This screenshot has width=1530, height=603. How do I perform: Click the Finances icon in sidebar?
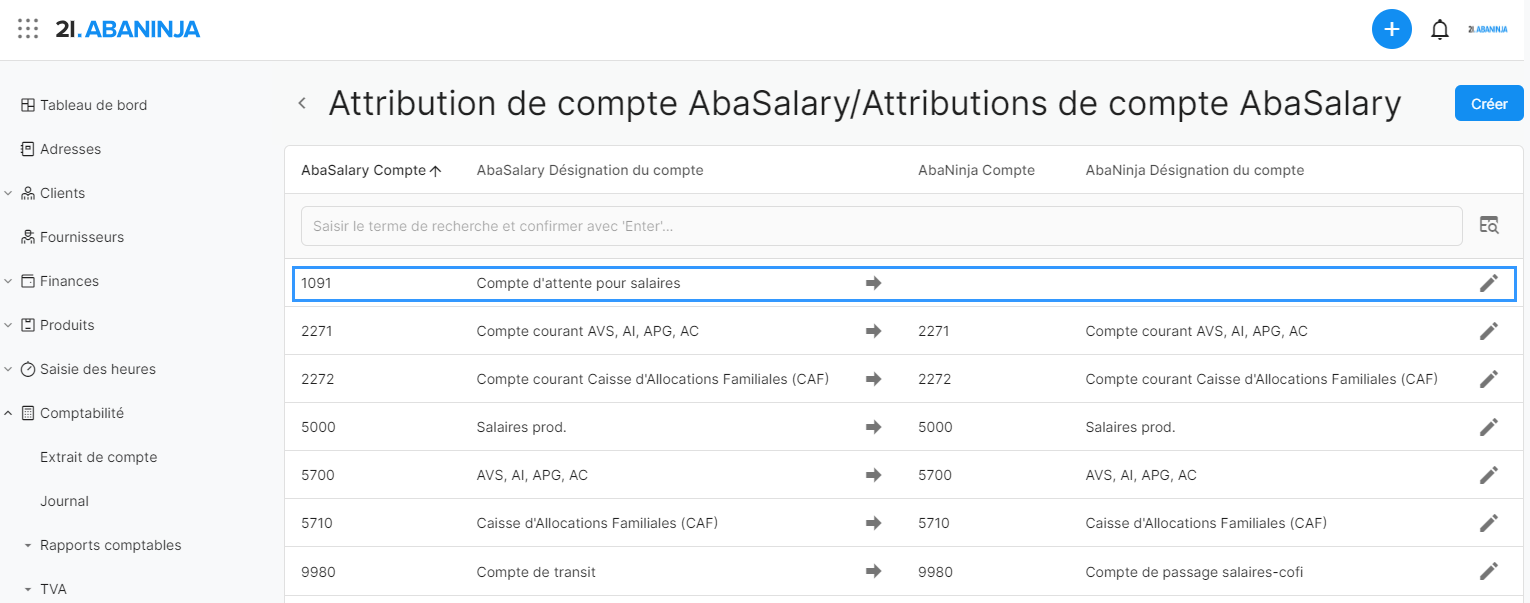point(28,281)
